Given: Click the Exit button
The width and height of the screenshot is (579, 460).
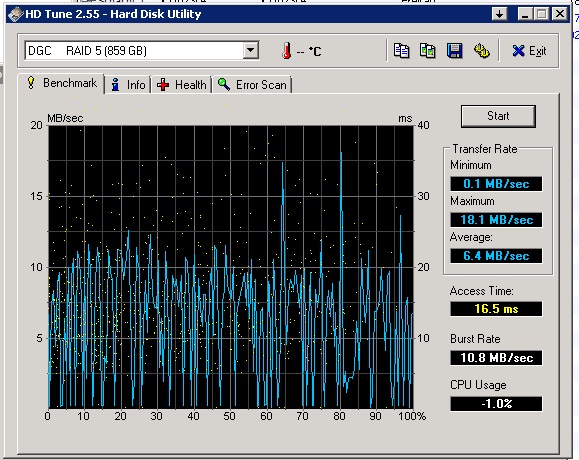Looking at the screenshot, I should point(529,51).
